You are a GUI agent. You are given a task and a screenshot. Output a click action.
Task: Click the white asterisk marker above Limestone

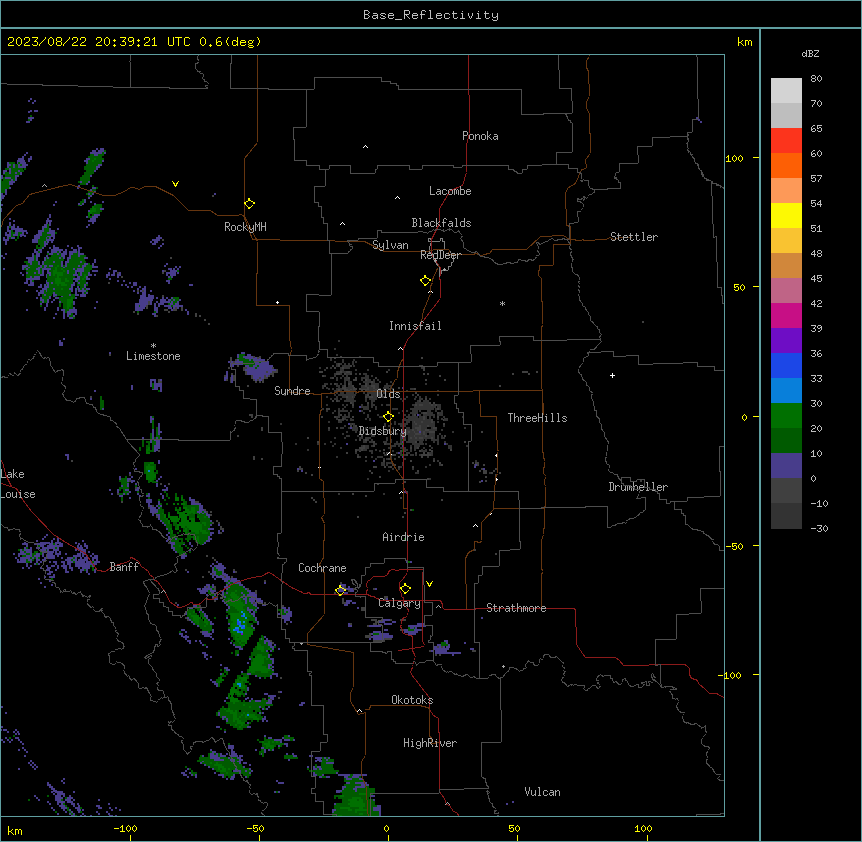[153, 346]
